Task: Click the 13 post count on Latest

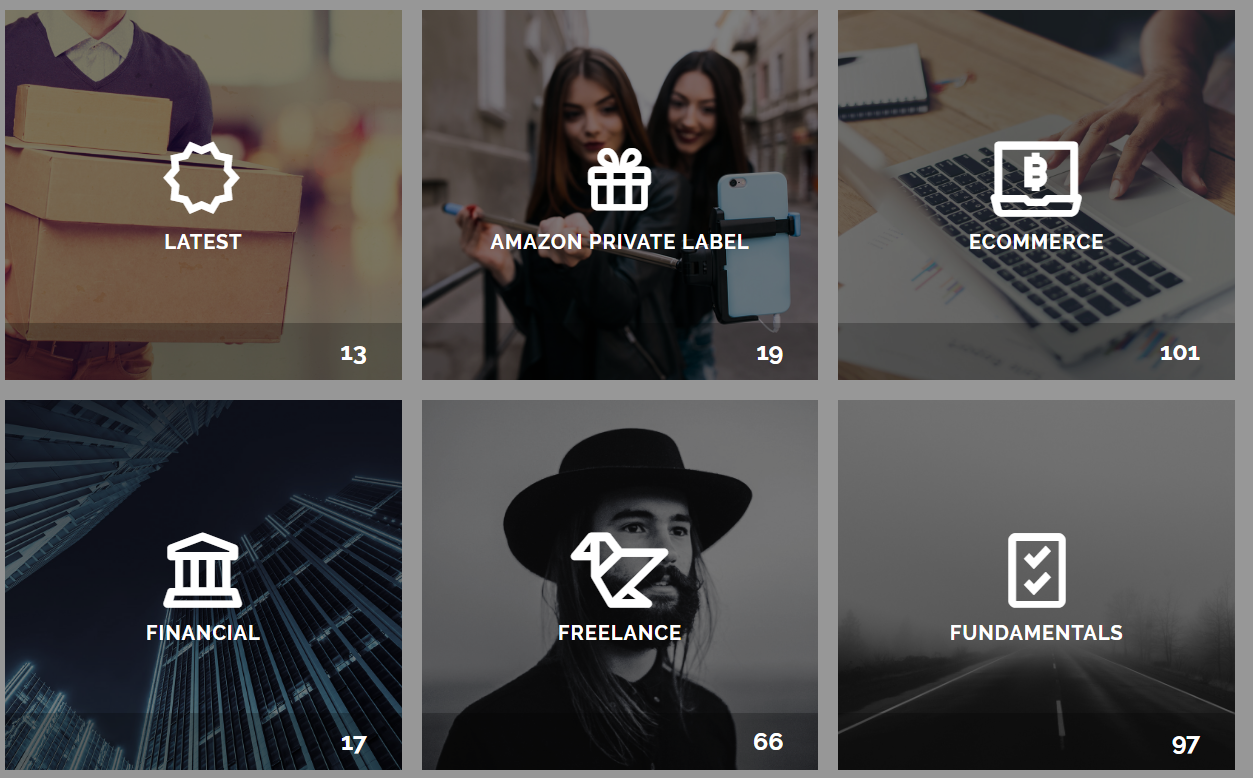Action: click(353, 353)
